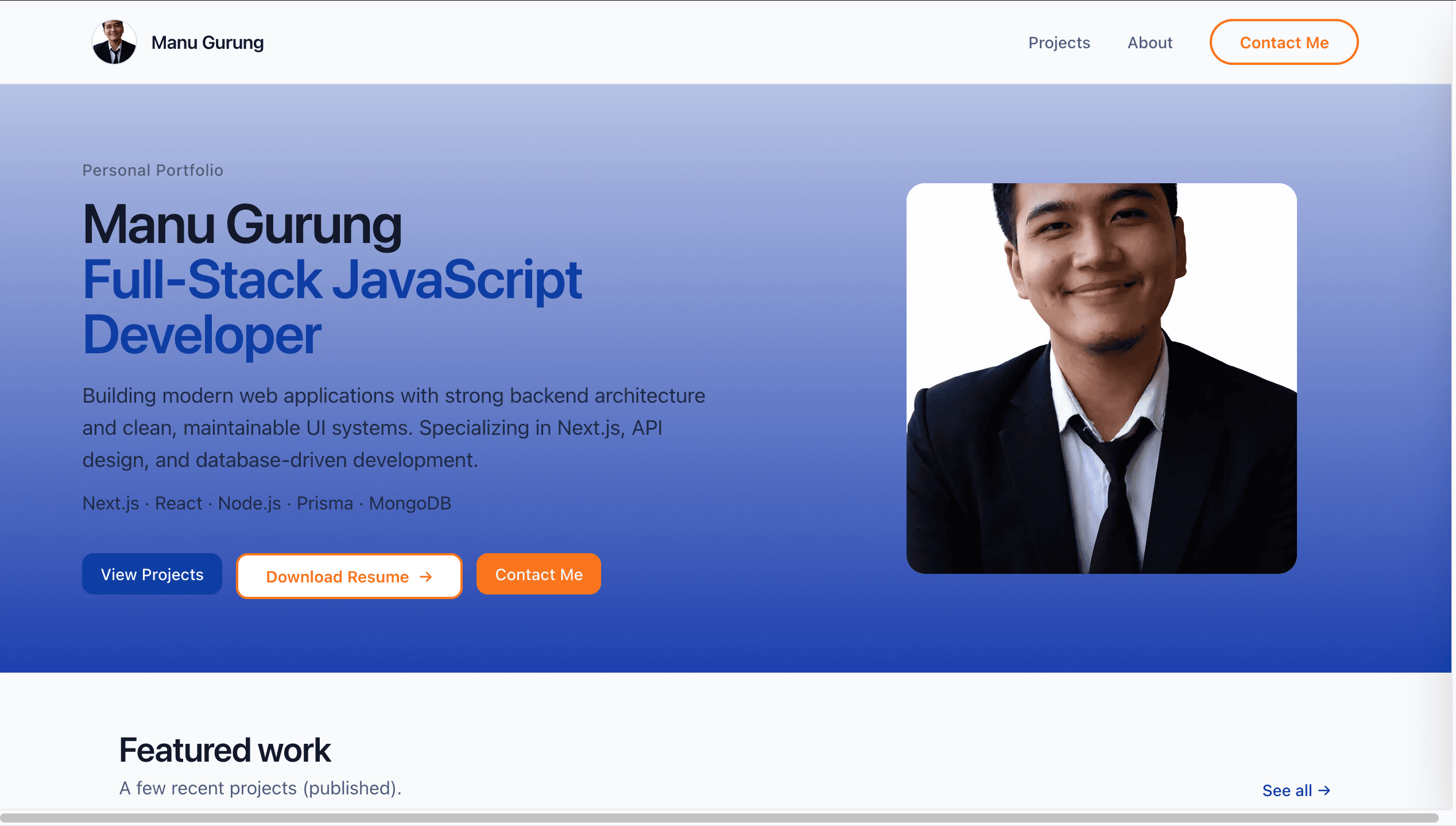
Task: Open the See all projects link
Action: click(x=1288, y=790)
